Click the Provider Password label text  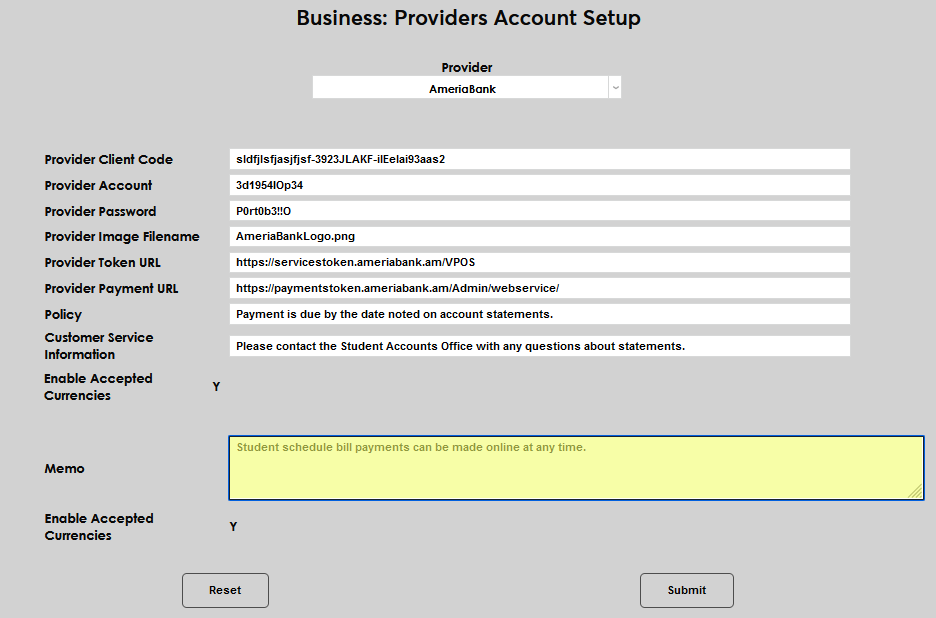(x=100, y=211)
